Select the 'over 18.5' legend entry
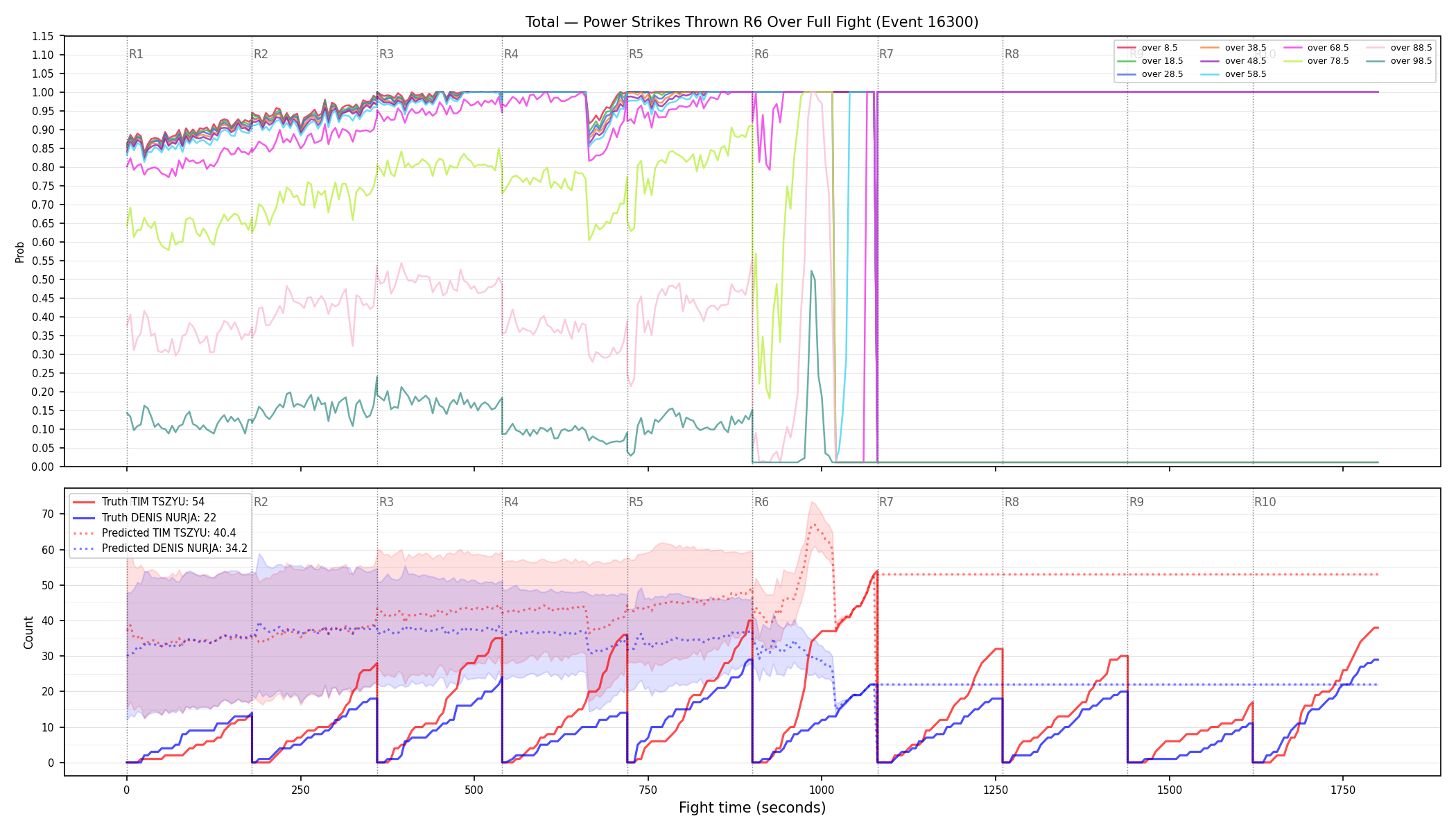This screenshot has height=832, width=1456. [x=1150, y=61]
